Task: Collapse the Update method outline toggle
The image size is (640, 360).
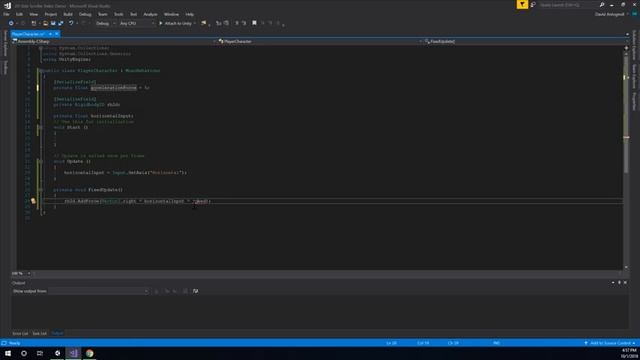Action: coord(40,162)
